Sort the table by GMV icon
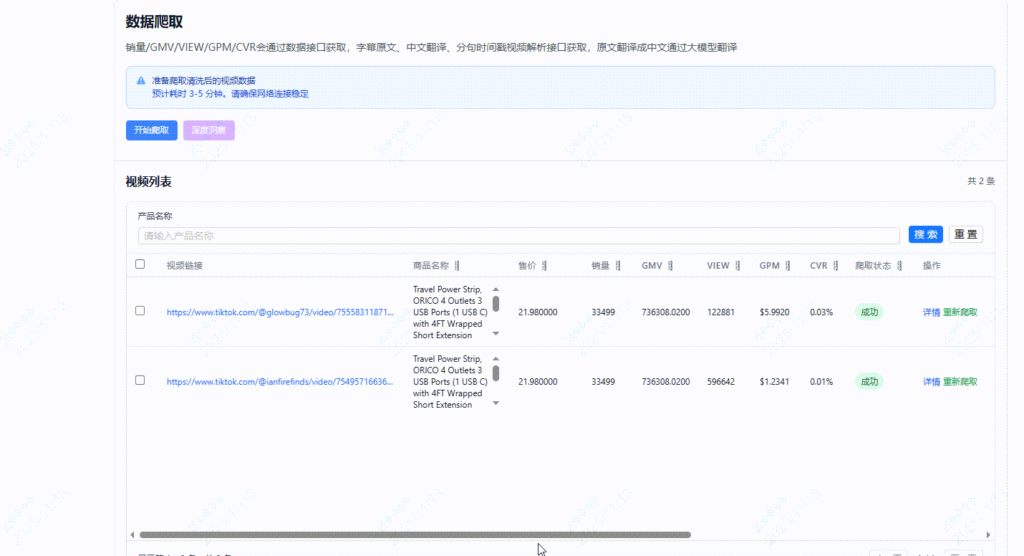Image resolution: width=1024 pixels, height=556 pixels. click(x=670, y=266)
